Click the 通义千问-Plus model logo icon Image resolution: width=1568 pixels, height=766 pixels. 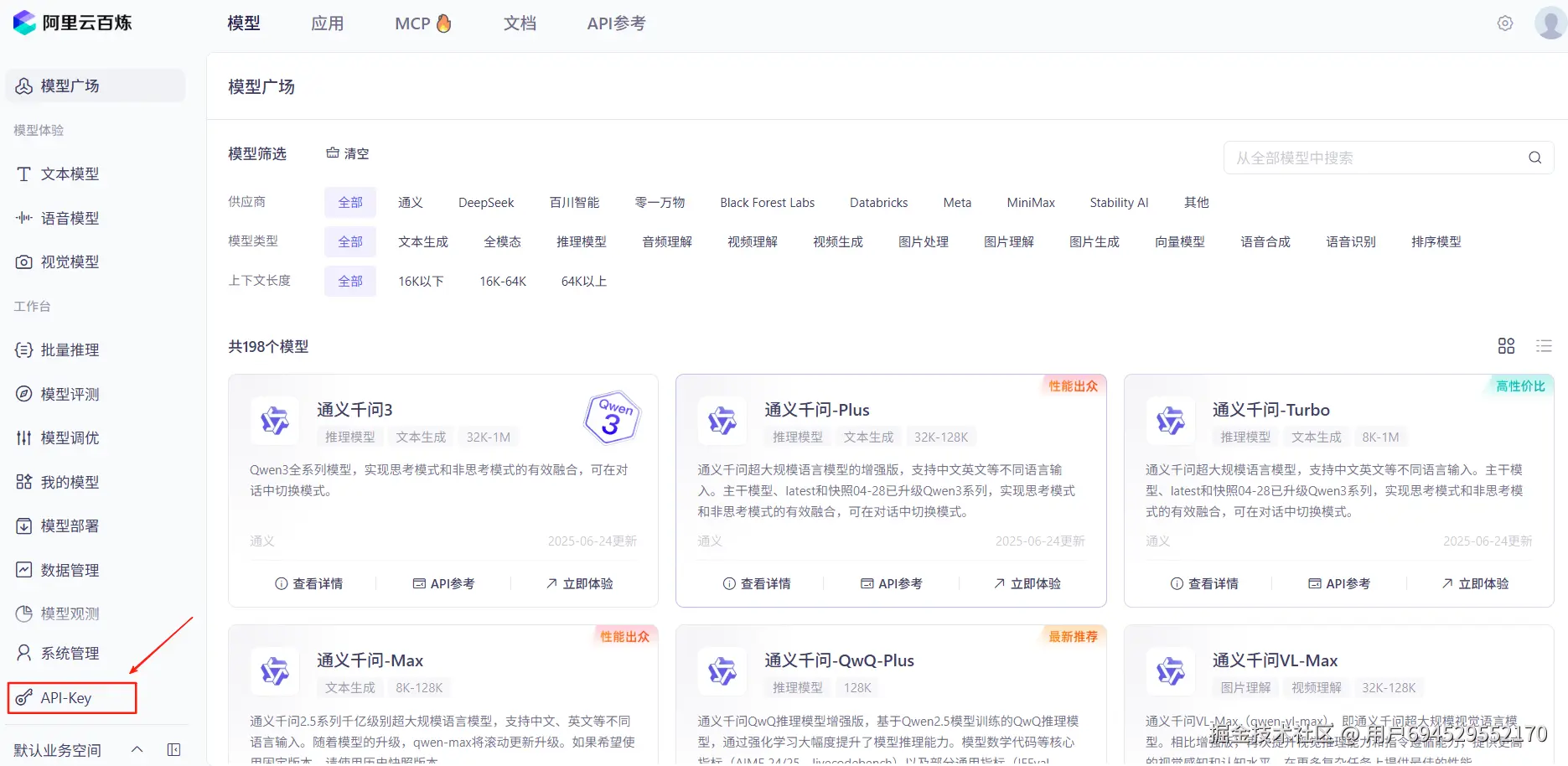click(x=722, y=420)
